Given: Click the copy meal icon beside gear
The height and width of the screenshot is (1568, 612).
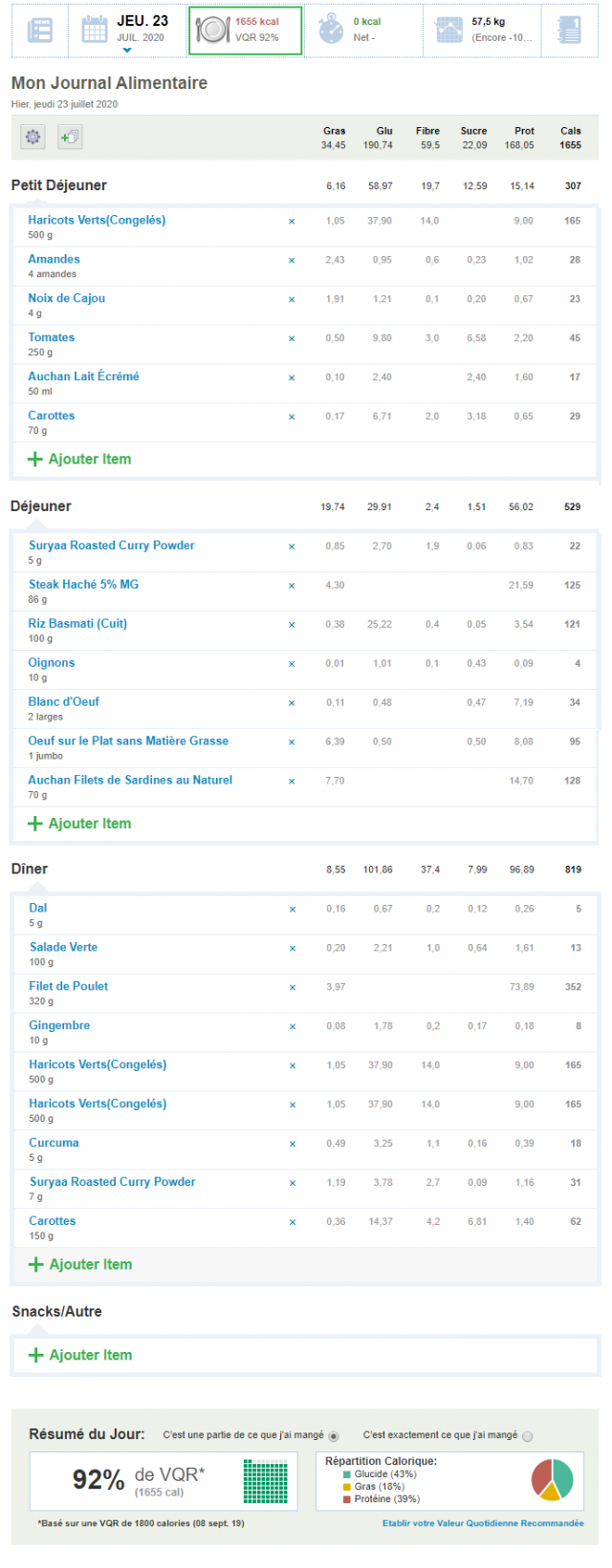Looking at the screenshot, I should tap(70, 138).
